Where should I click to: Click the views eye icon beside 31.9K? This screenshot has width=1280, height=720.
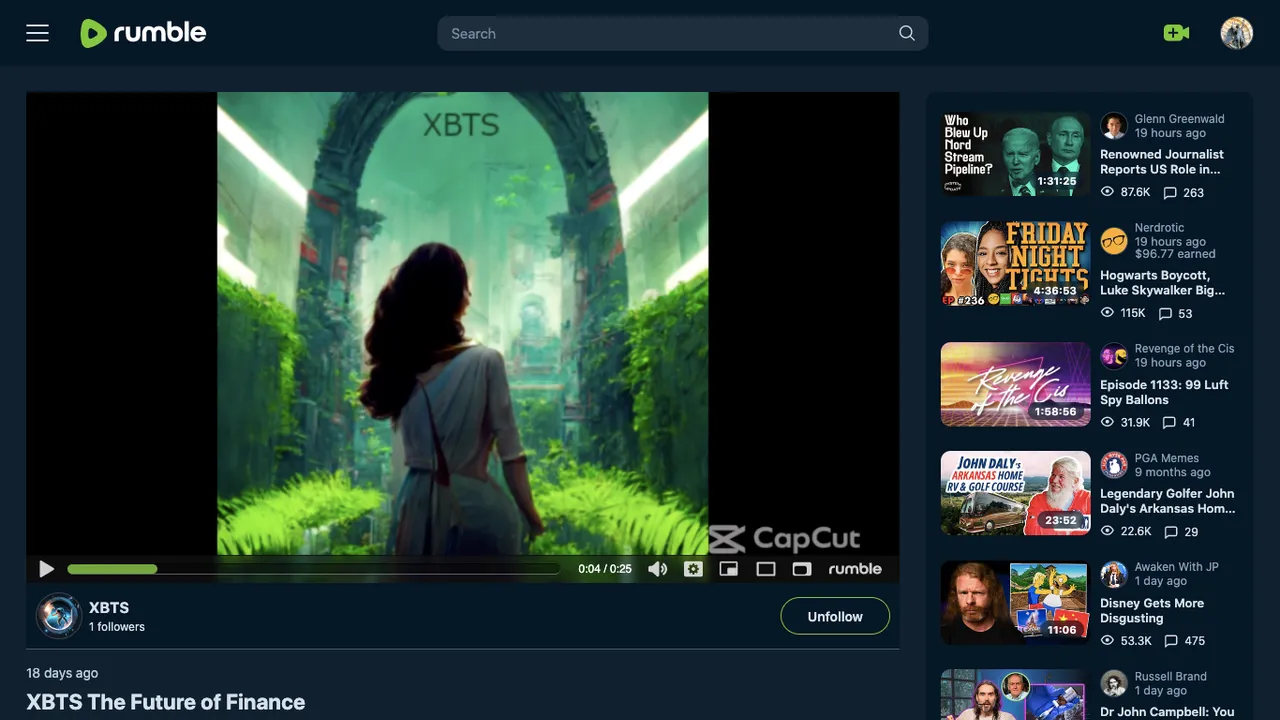point(1107,422)
